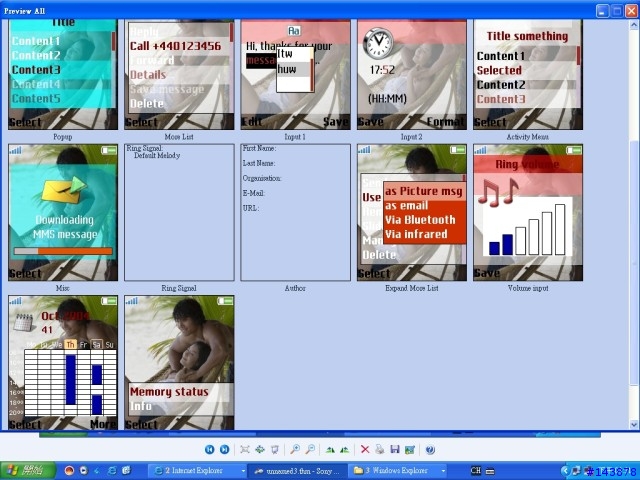This screenshot has height=480, width=640.
Task: Click 'First Name:' in Author panel
Action: click(259, 148)
